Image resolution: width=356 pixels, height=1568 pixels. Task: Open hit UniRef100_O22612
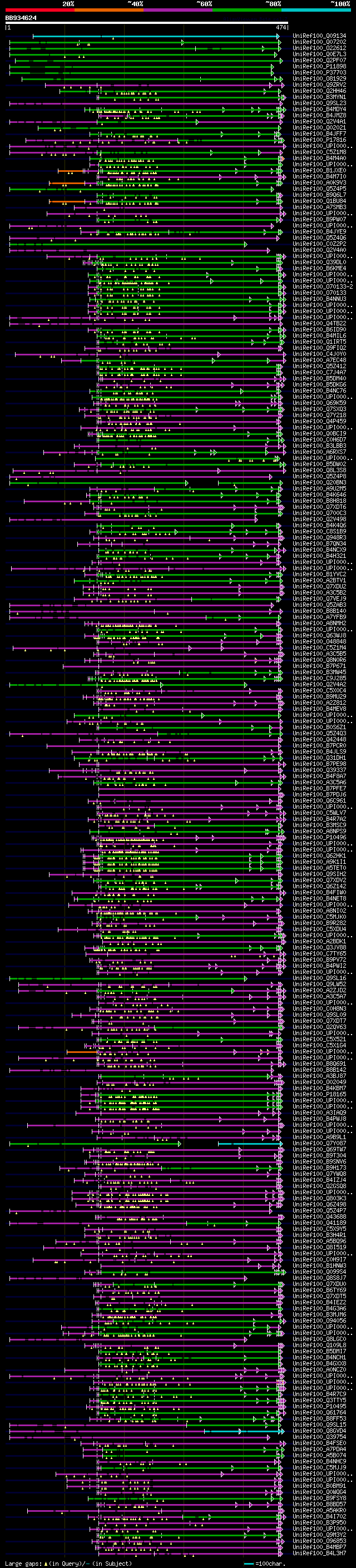tap(319, 48)
